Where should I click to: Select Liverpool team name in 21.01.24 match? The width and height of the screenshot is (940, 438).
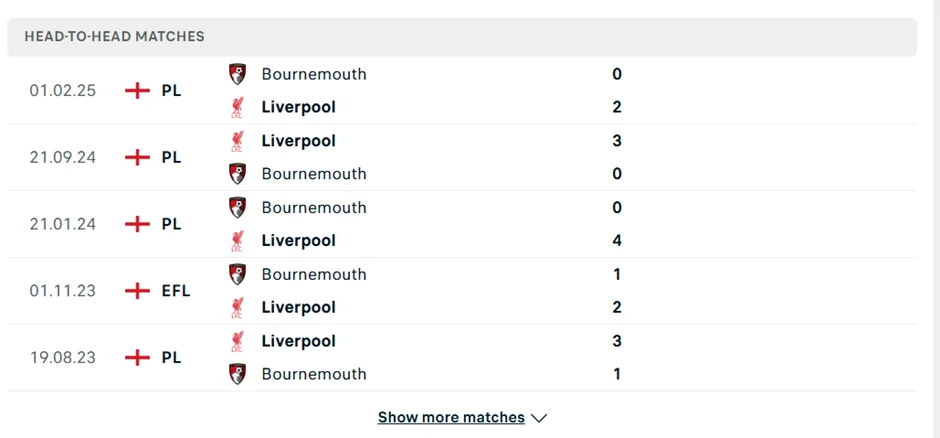[x=298, y=241]
